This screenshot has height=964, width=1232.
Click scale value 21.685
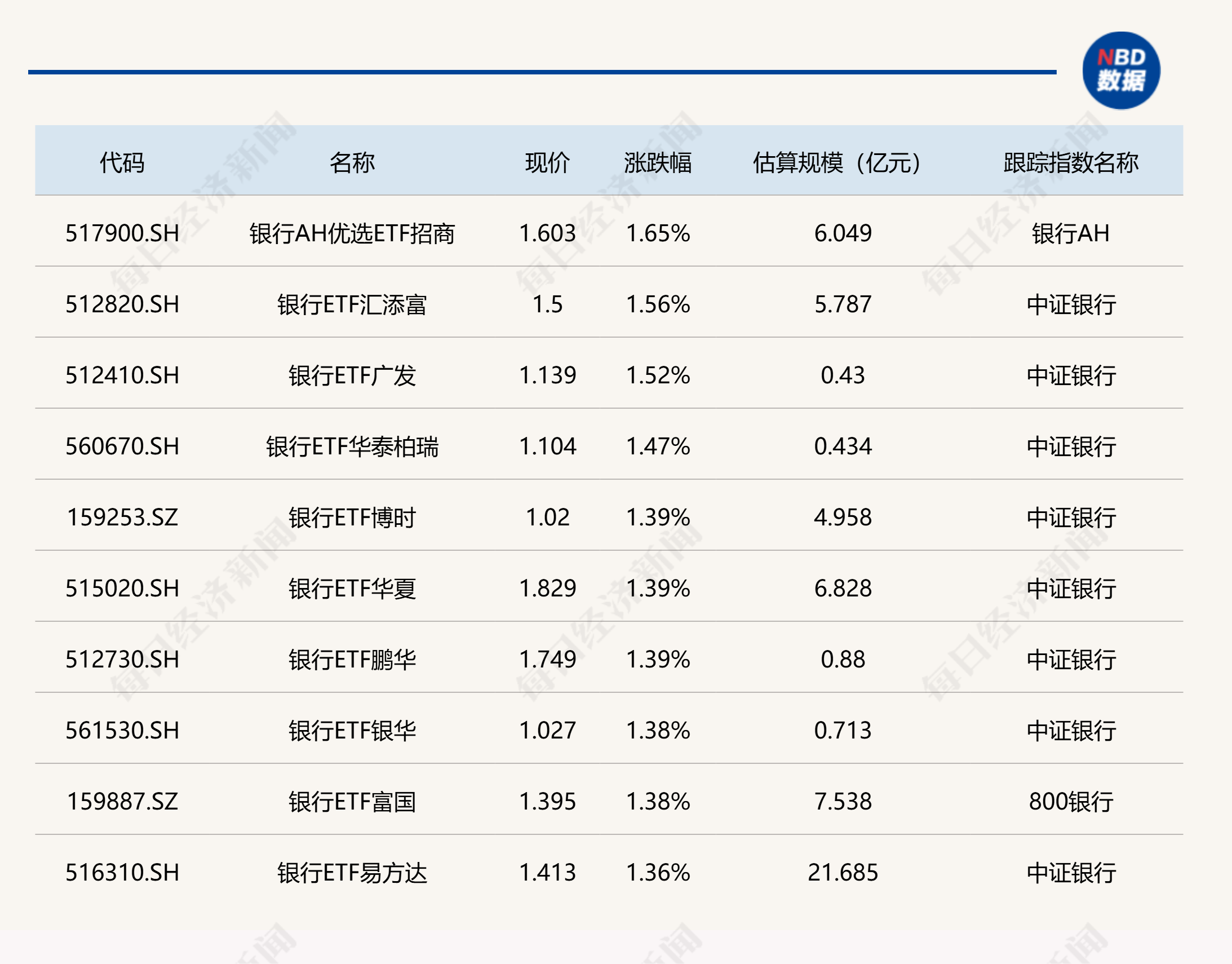[x=843, y=873]
